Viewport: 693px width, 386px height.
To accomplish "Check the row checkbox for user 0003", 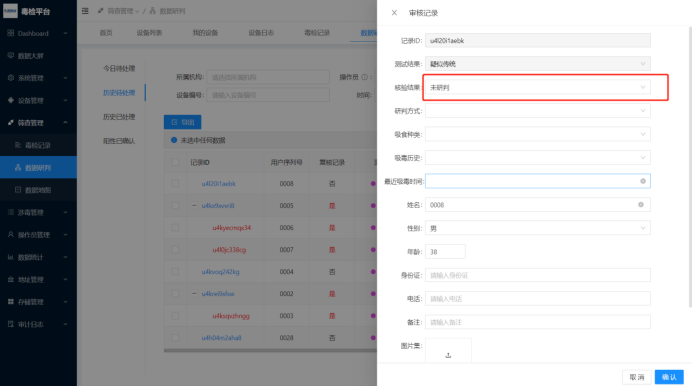I will click(x=175, y=316).
